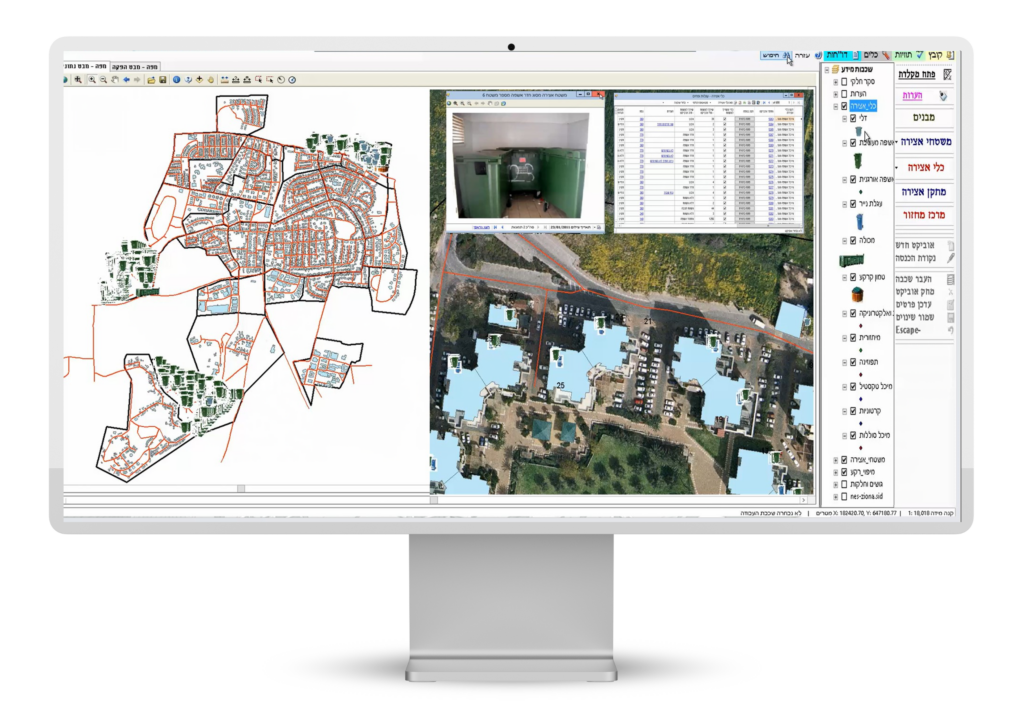
Task: Click the save diskette icon
Action: 164,80
